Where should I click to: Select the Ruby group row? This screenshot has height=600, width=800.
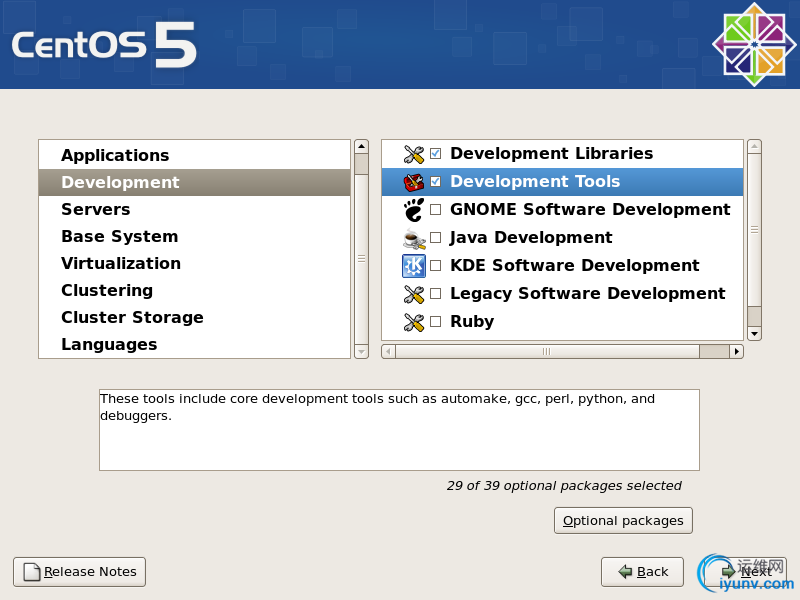tap(562, 322)
